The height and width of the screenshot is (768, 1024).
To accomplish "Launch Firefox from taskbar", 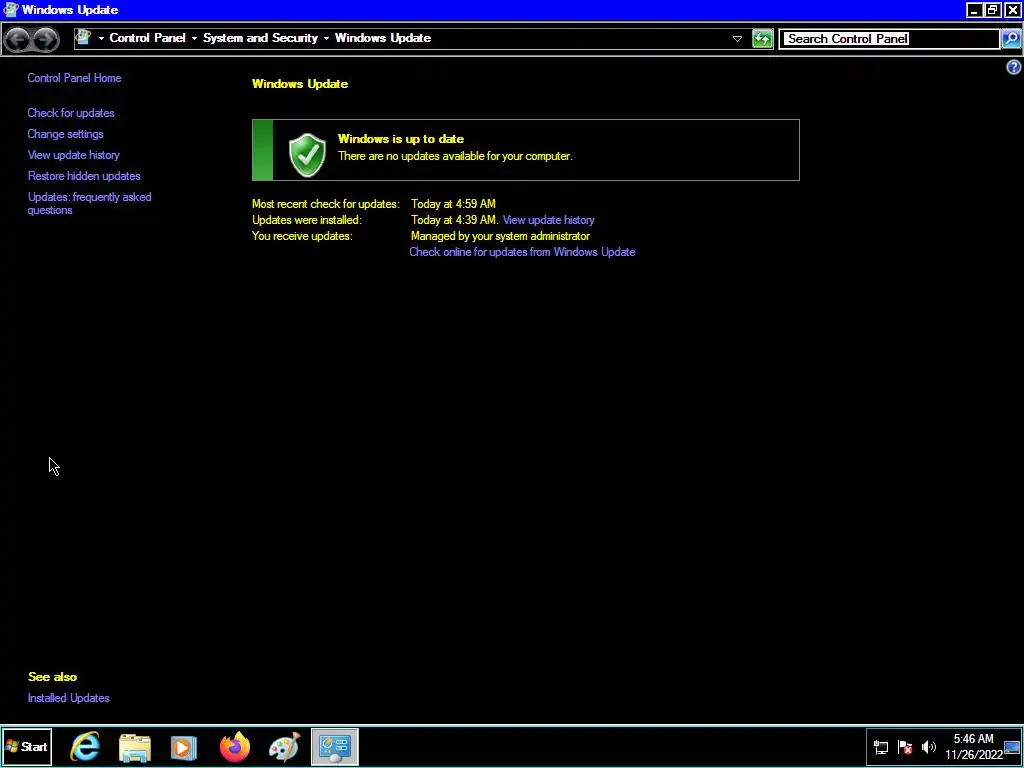I will (234, 746).
